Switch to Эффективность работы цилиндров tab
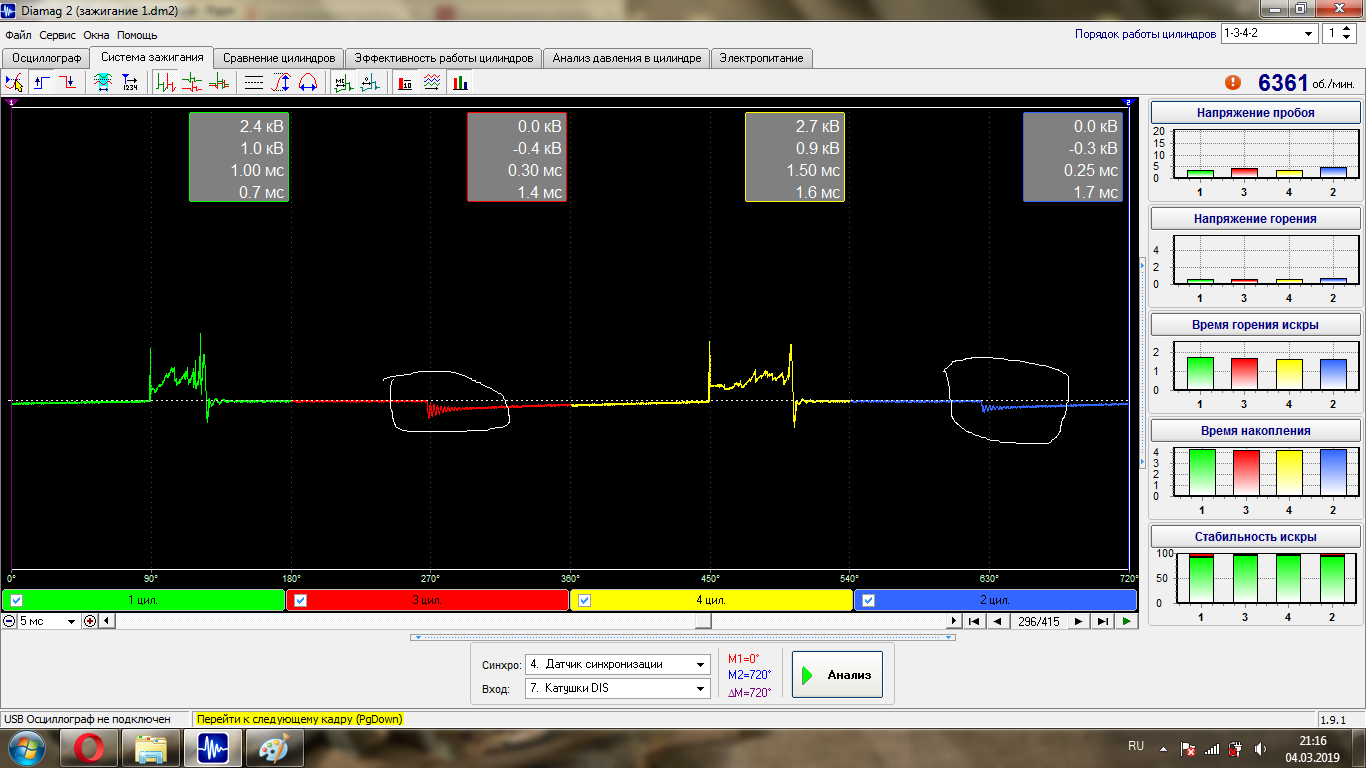Image resolution: width=1366 pixels, height=768 pixels. pos(444,58)
